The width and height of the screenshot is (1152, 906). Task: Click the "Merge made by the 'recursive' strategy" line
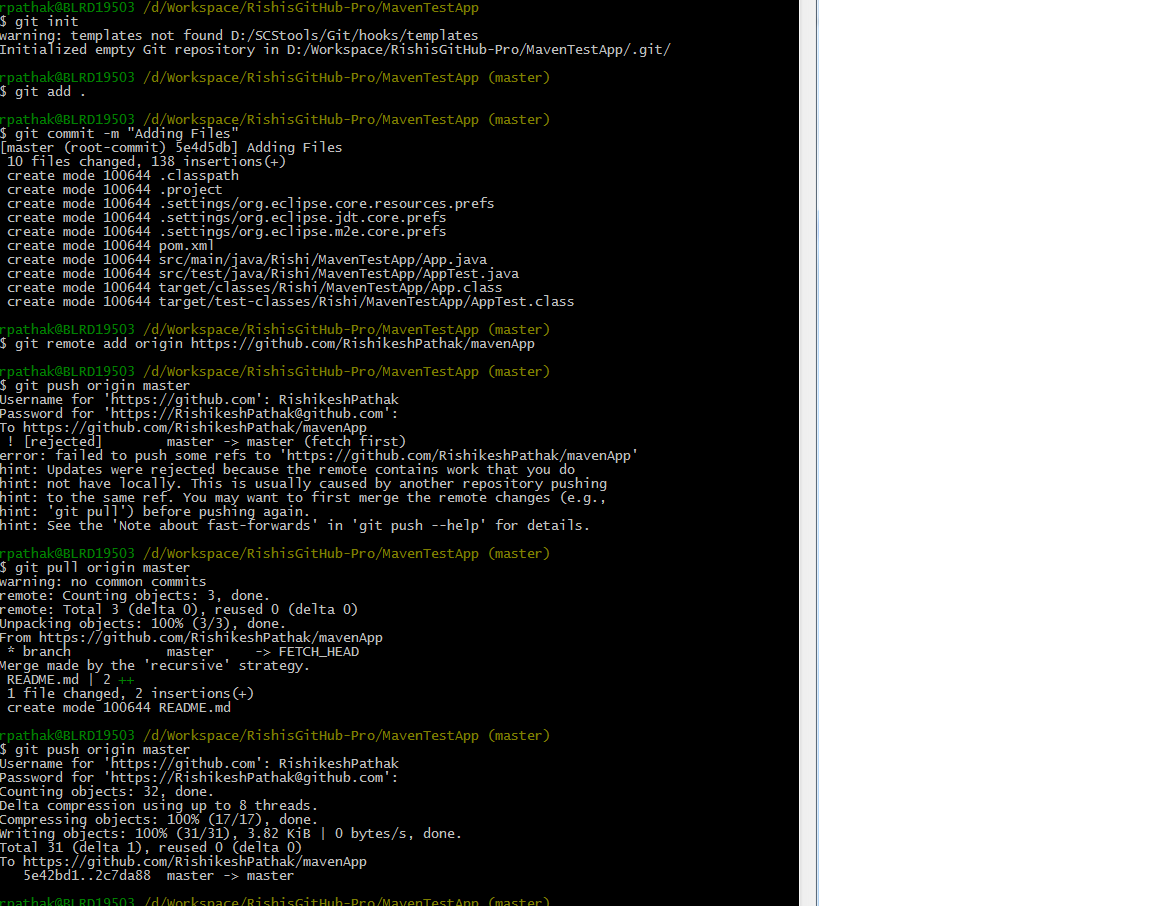point(155,665)
